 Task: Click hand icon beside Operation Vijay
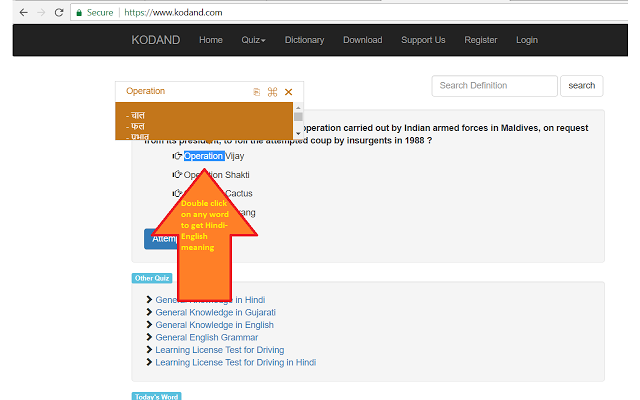click(x=177, y=156)
